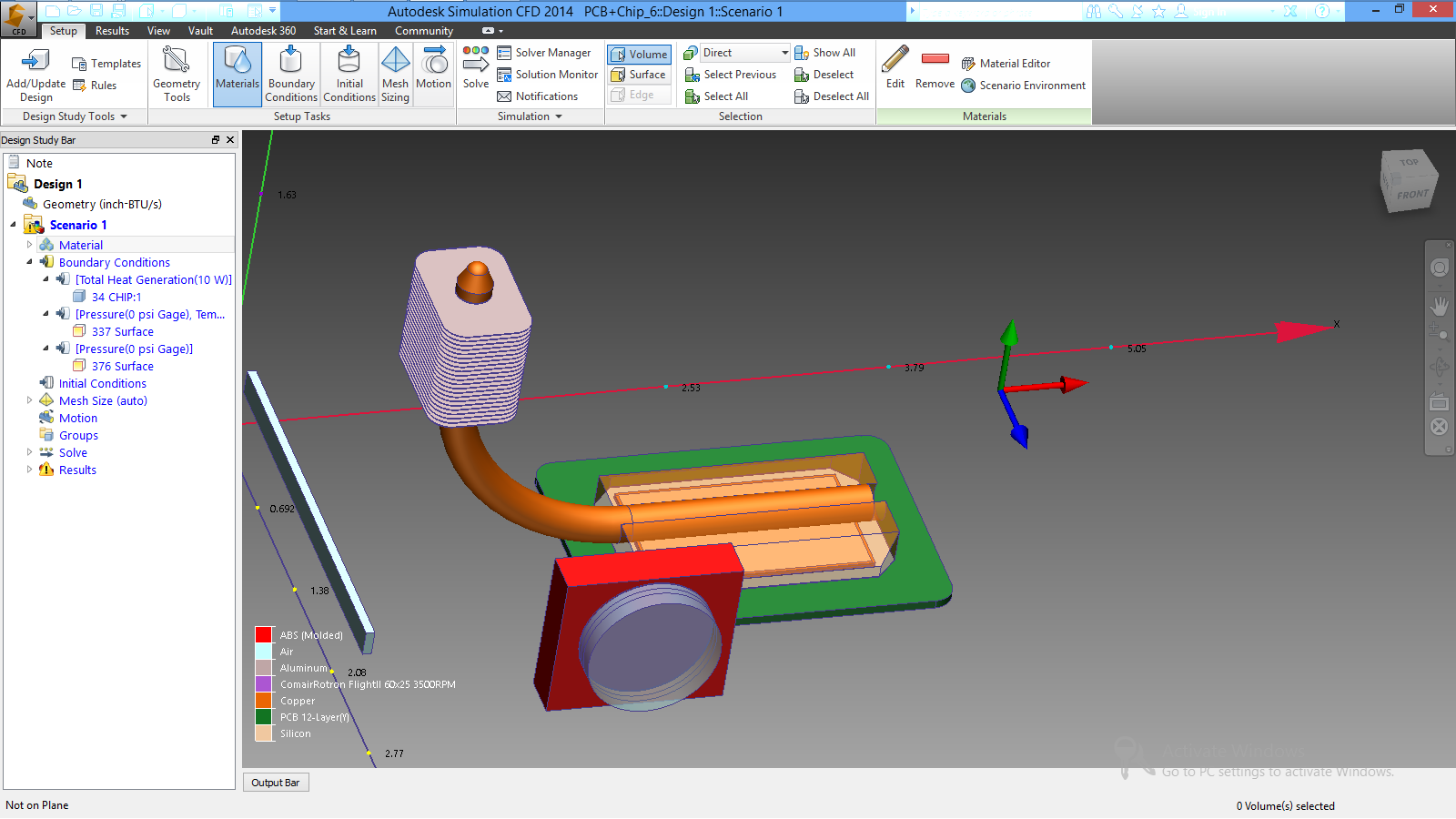
Task: Open the Start & Learn tab
Action: point(345,31)
